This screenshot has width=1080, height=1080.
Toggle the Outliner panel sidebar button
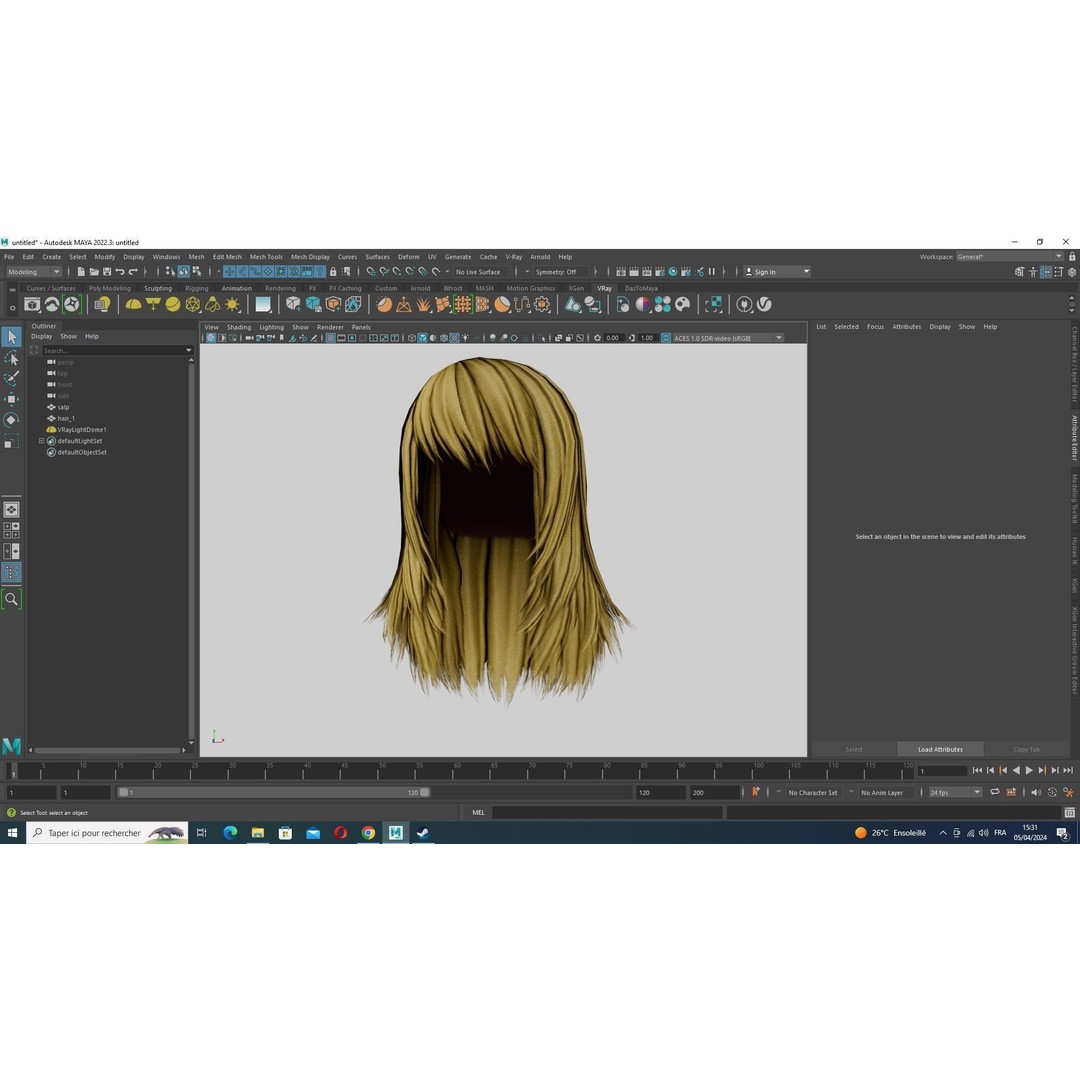(x=12, y=572)
